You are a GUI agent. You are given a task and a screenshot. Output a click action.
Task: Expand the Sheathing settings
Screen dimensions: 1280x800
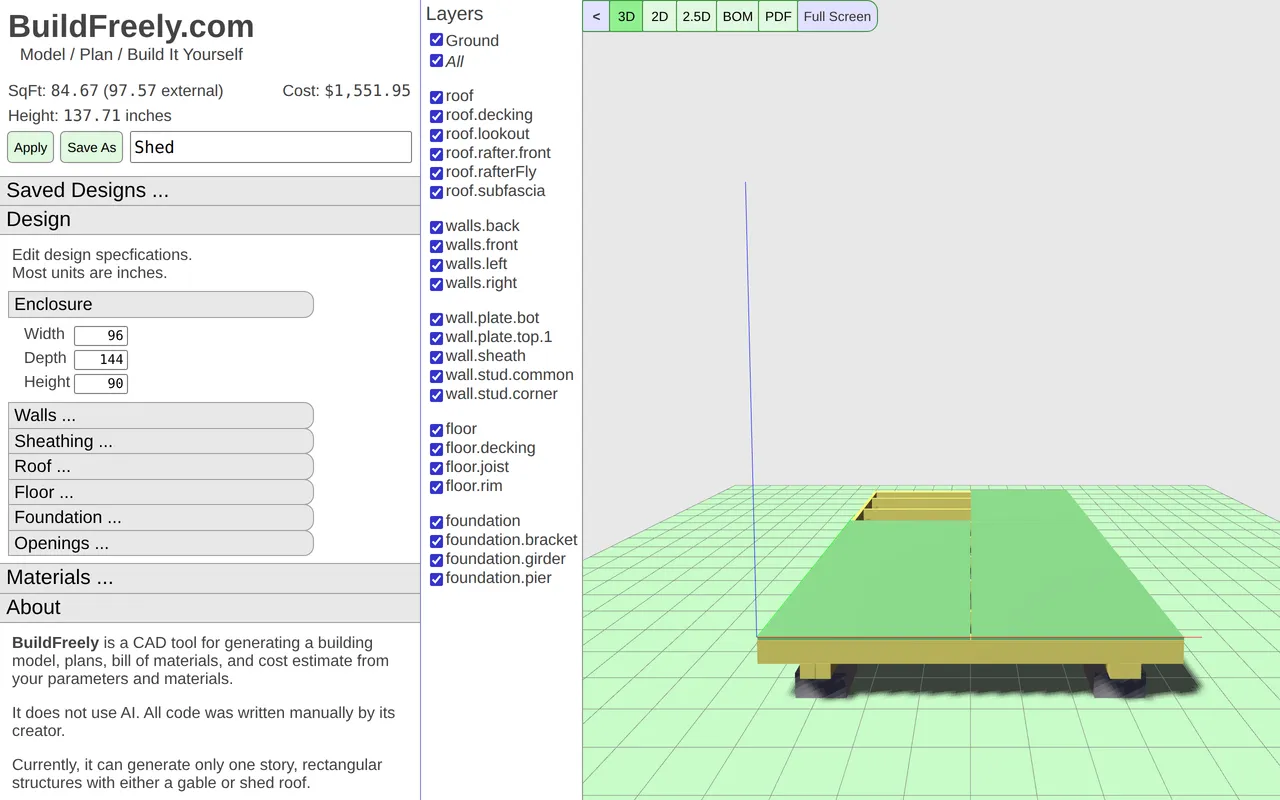click(x=161, y=441)
